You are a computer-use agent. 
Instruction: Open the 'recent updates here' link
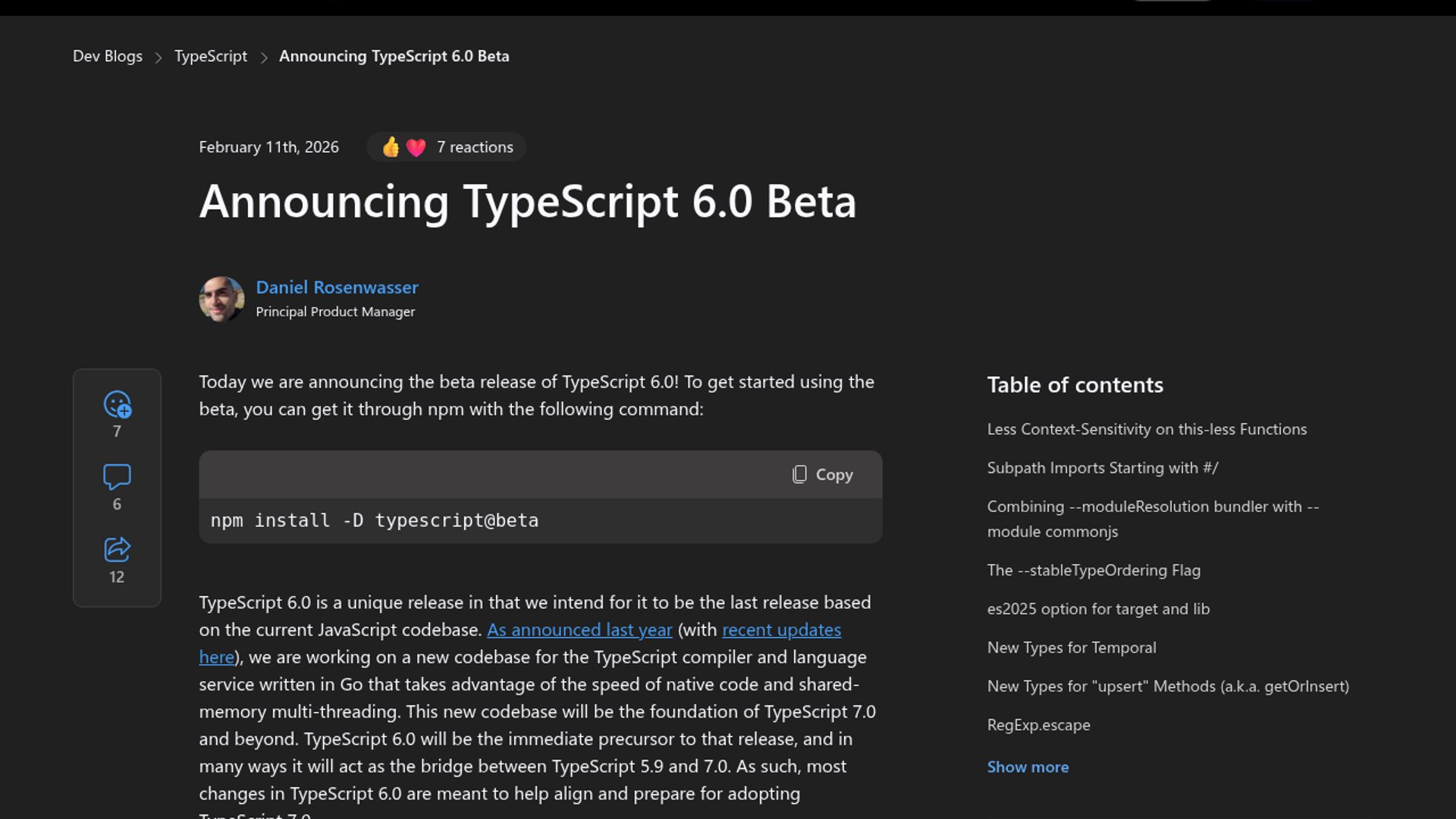[x=781, y=629]
